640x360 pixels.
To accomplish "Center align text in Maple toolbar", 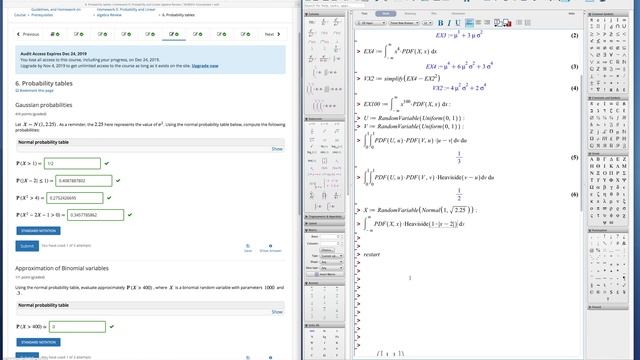I will 478,23.
